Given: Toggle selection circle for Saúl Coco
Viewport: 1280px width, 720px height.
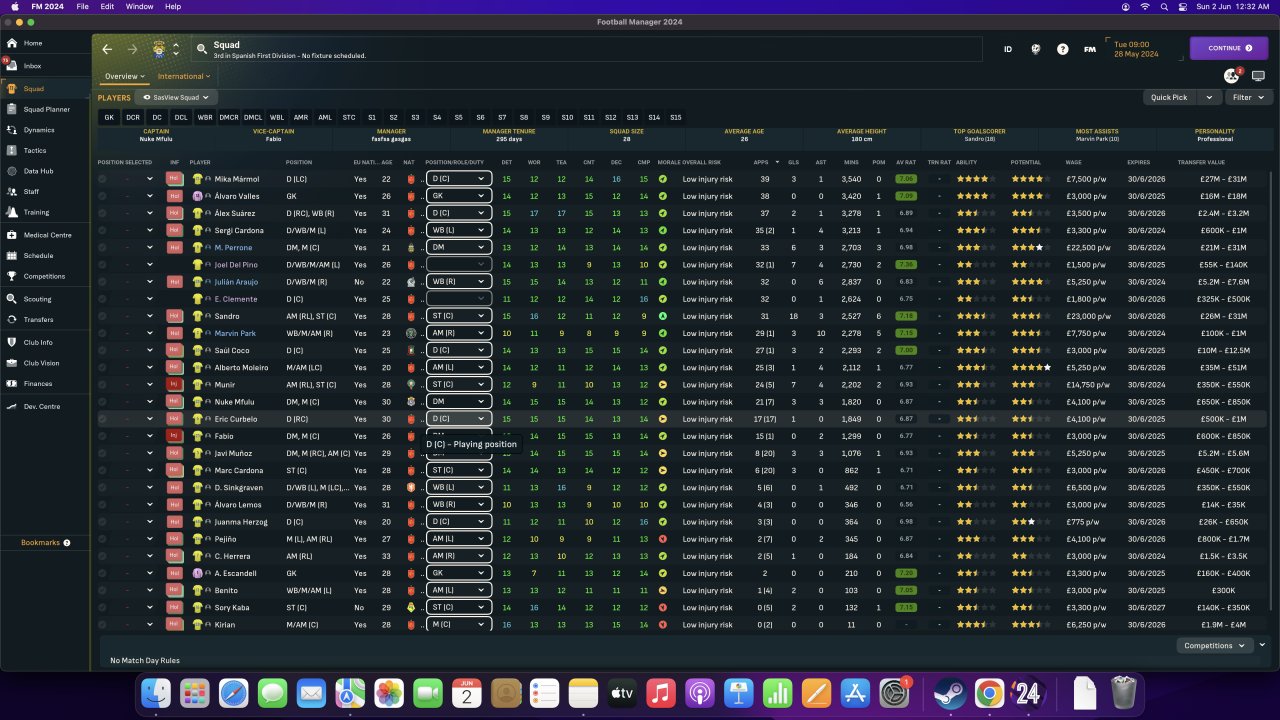Looking at the screenshot, I should point(102,350).
